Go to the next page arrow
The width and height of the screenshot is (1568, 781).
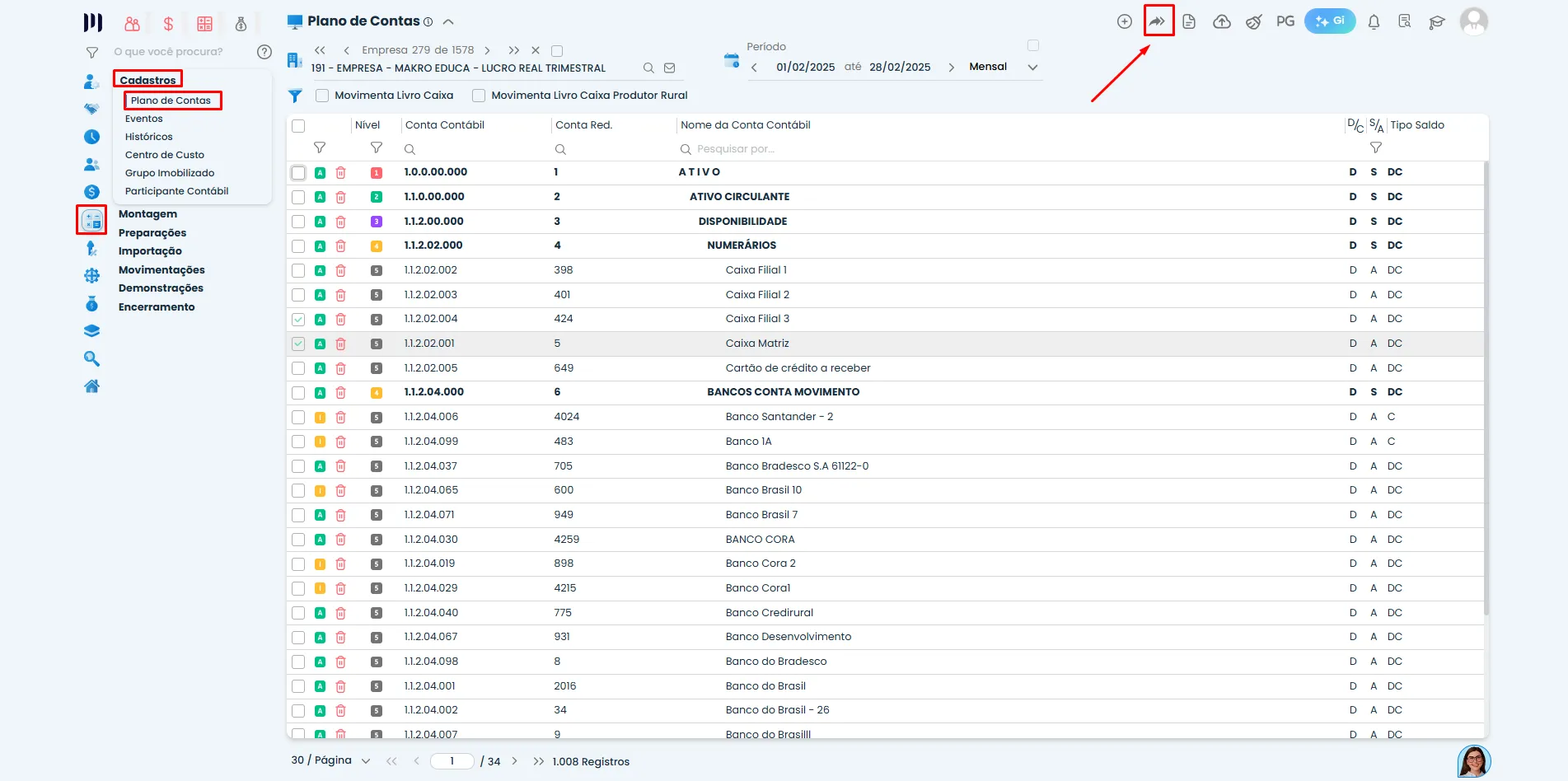[515, 761]
